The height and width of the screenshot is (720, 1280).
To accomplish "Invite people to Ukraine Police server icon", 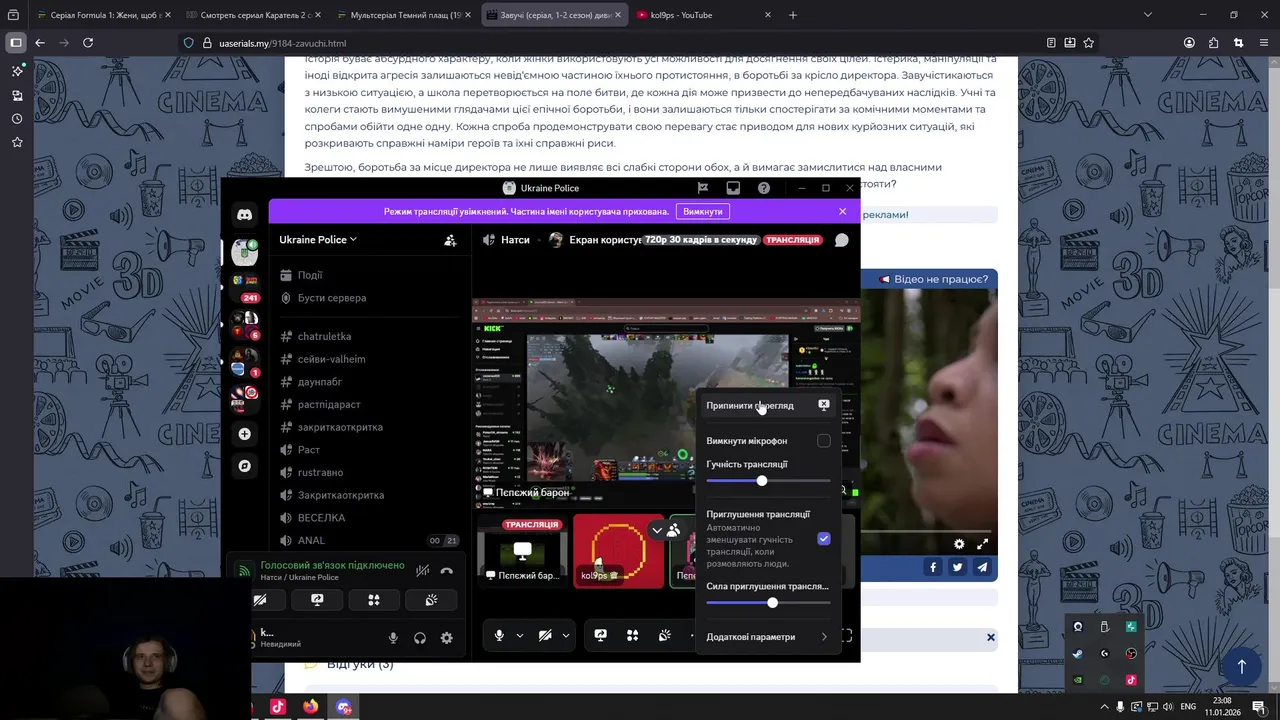I will click(x=450, y=240).
